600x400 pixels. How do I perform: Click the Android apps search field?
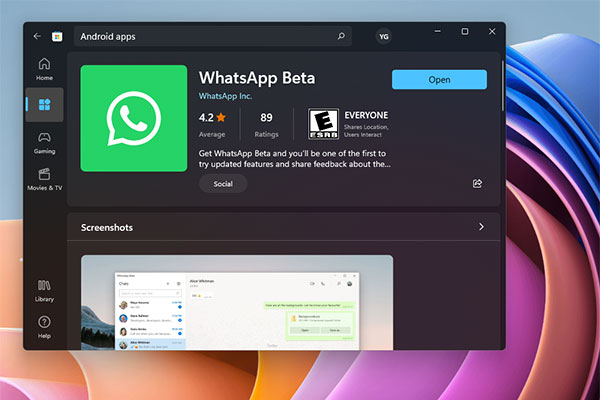pos(213,36)
